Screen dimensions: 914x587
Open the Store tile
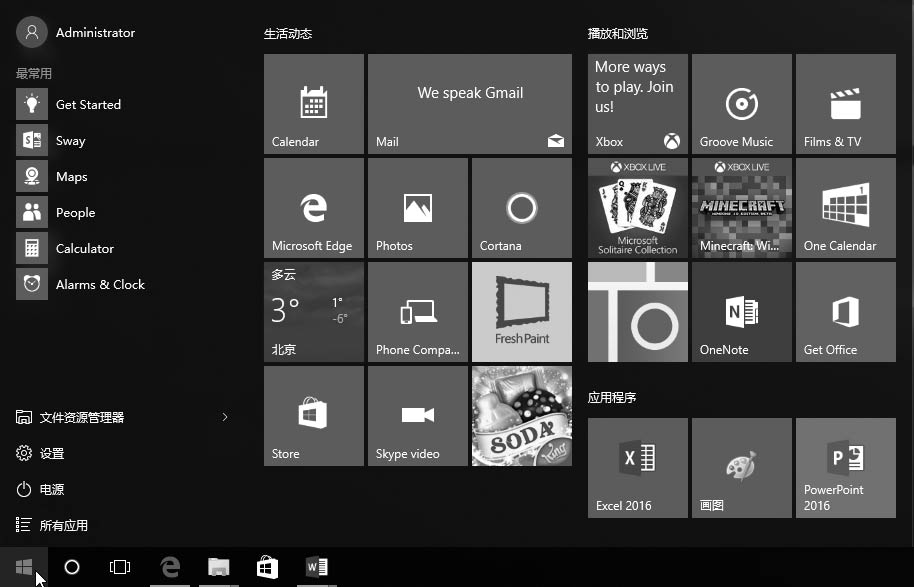point(313,415)
